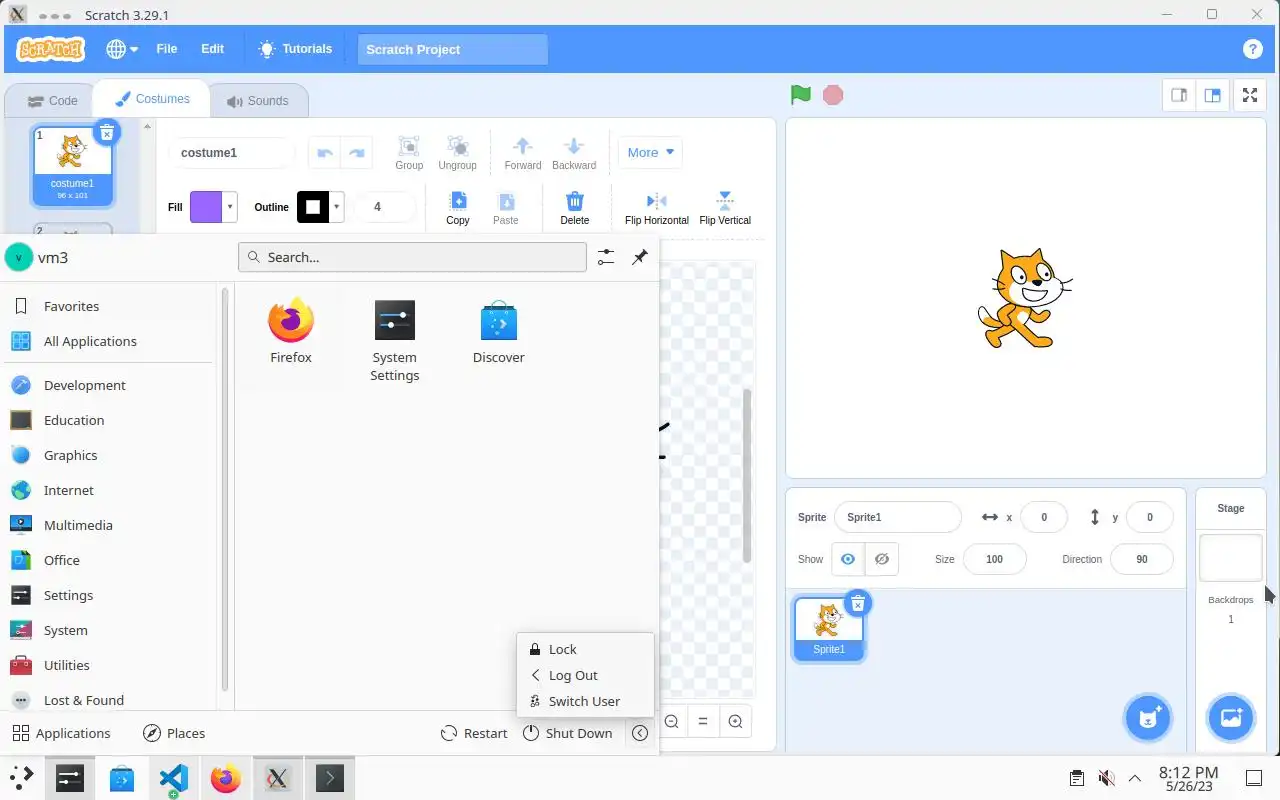1280x800 pixels.
Task: Click the sprite x position field
Action: [x=1044, y=517]
